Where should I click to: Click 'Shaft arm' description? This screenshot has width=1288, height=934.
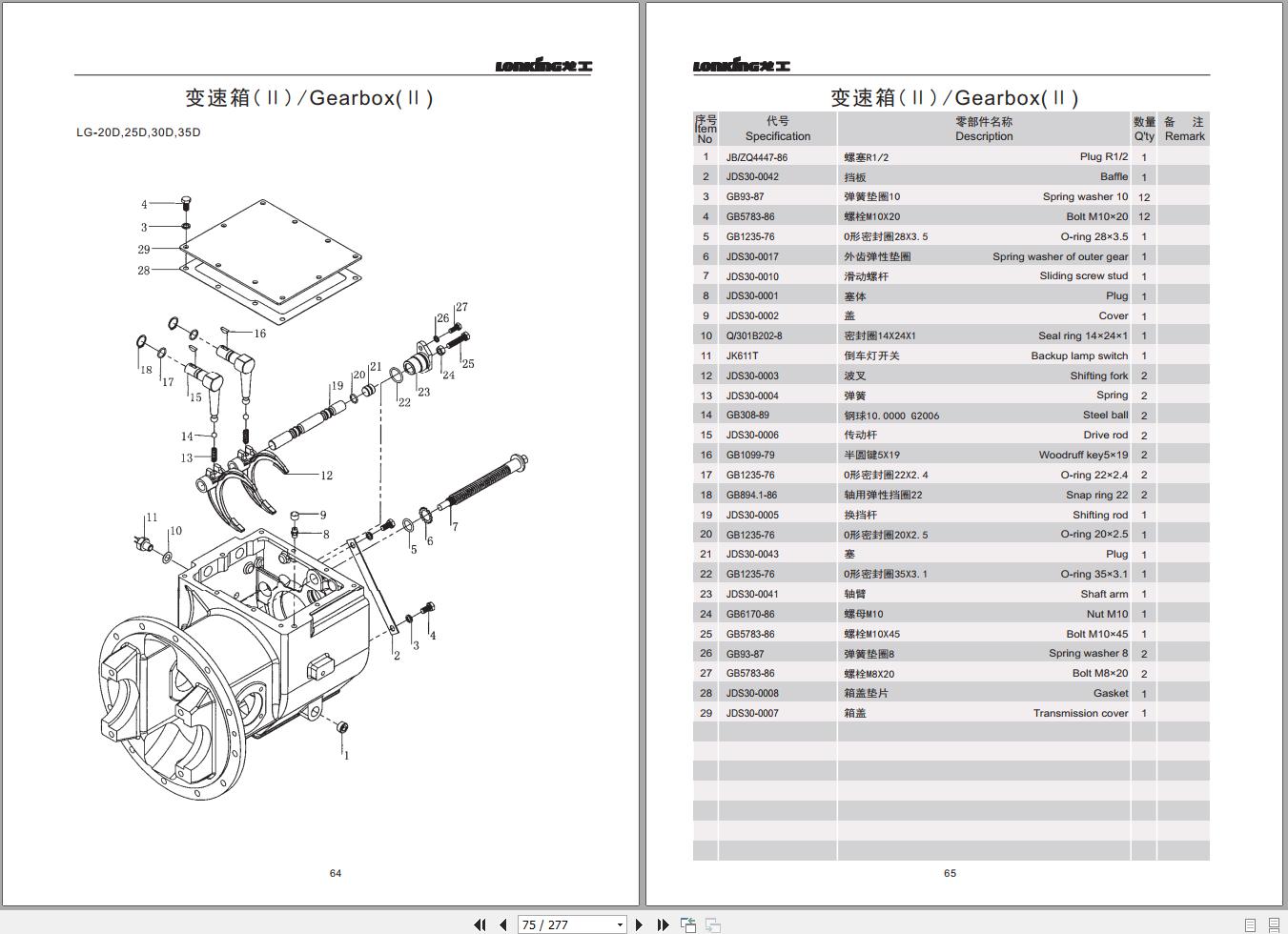[x=1104, y=594]
